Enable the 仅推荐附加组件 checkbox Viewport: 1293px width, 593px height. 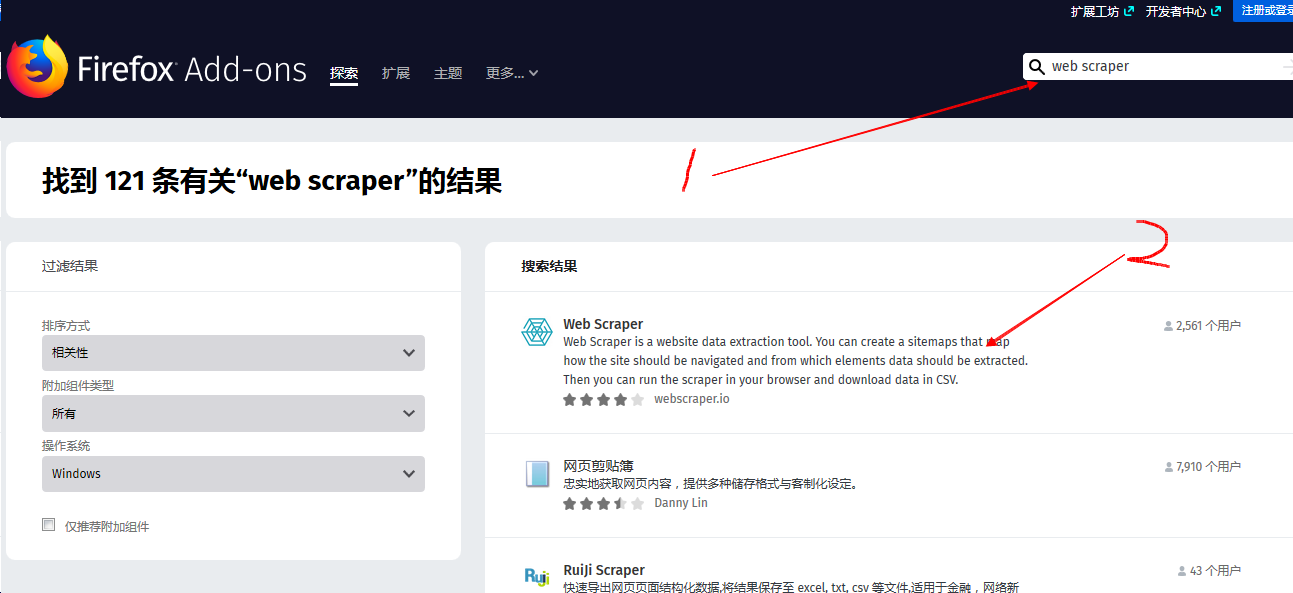[x=48, y=524]
